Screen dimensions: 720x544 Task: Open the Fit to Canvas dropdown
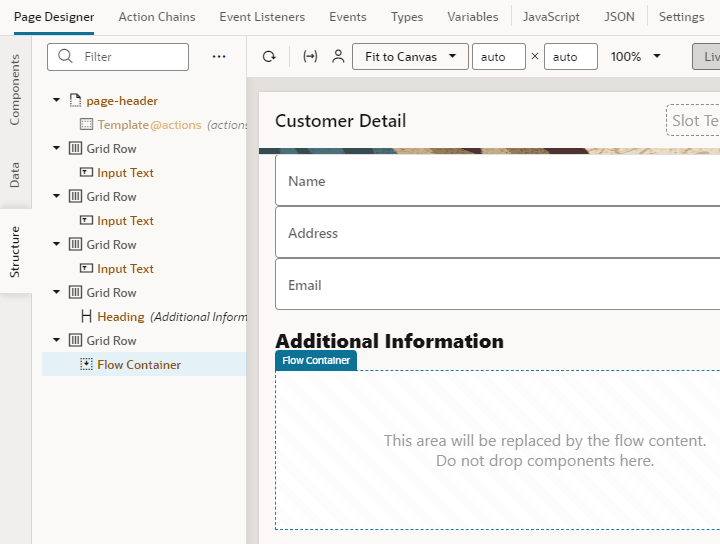[410, 57]
